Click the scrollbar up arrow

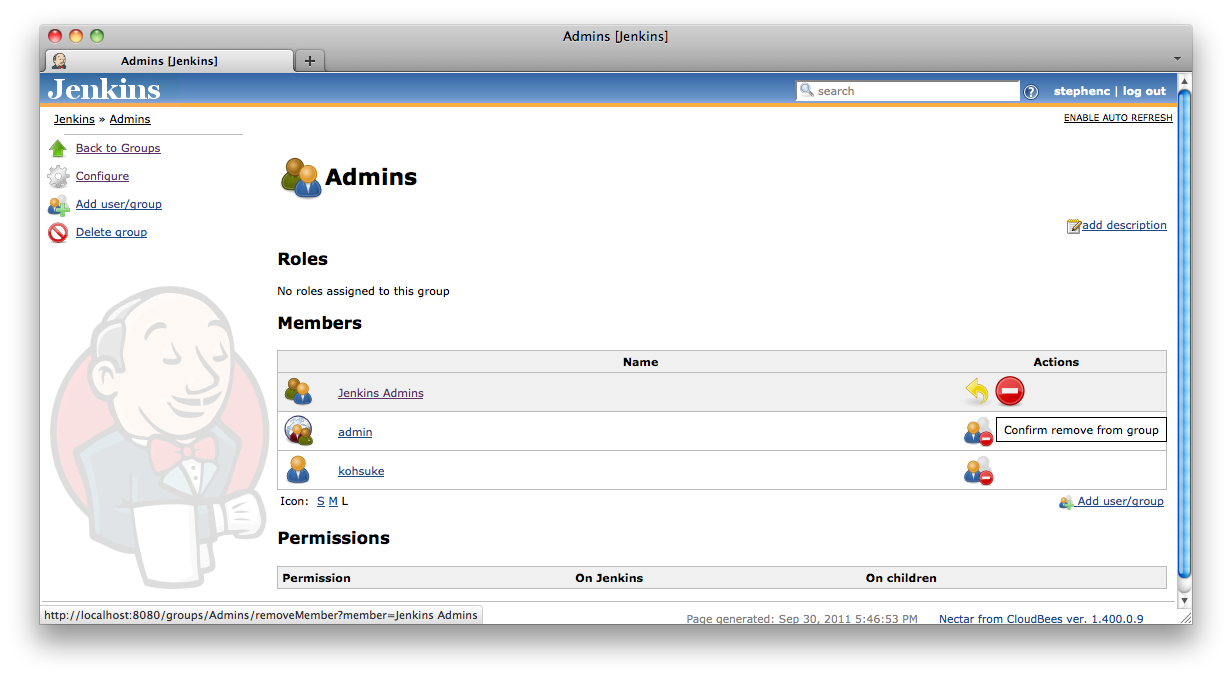[x=1184, y=80]
